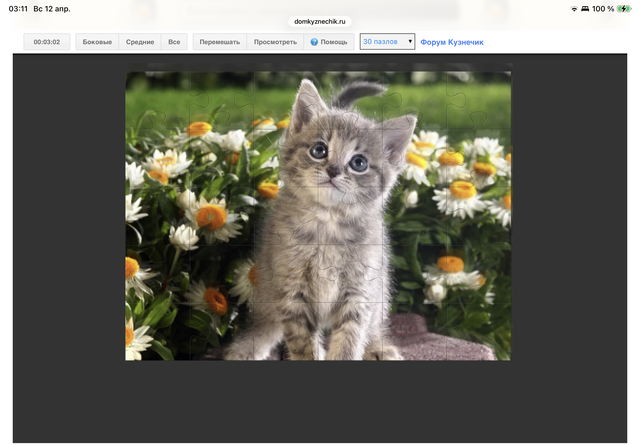
Task: Shuffle pieces with Перемешать button
Action: (x=219, y=43)
